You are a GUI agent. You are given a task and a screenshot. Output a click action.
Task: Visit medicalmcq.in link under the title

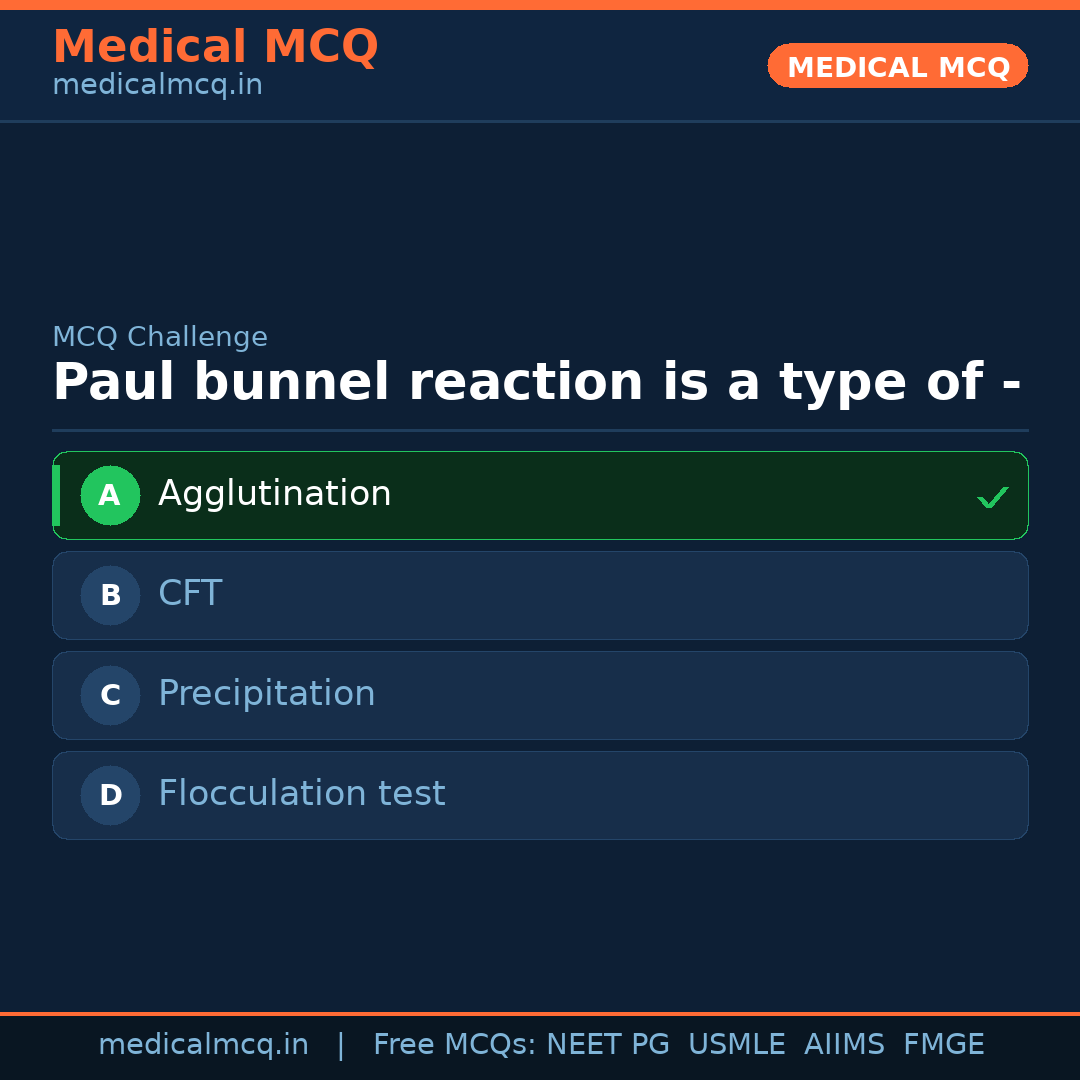(157, 86)
